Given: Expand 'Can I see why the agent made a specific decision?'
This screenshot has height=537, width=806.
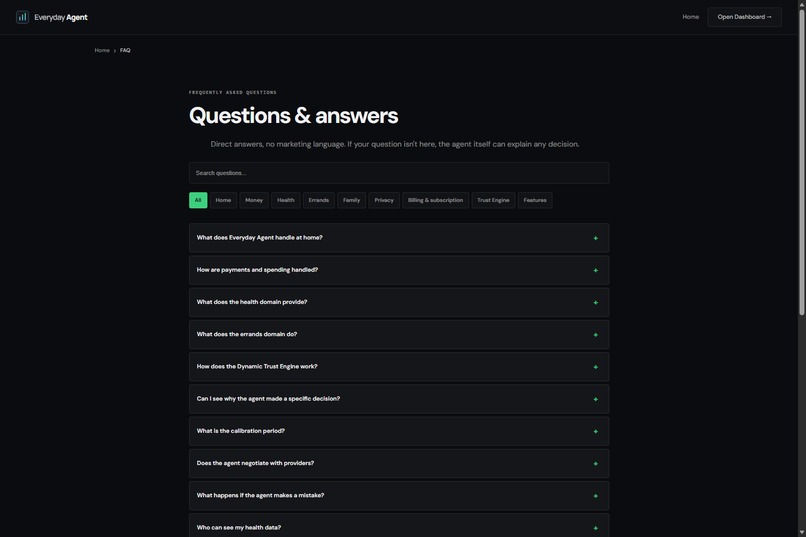Looking at the screenshot, I should (399, 399).
